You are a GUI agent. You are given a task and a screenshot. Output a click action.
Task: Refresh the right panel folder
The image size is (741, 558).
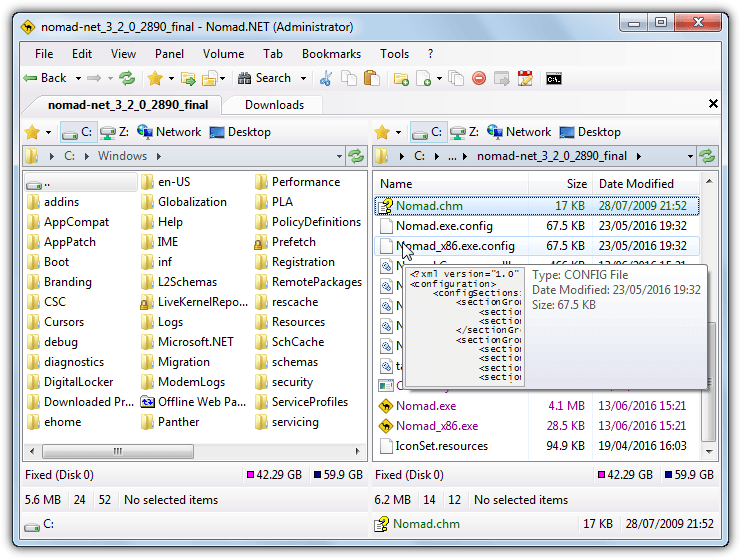(x=707, y=156)
